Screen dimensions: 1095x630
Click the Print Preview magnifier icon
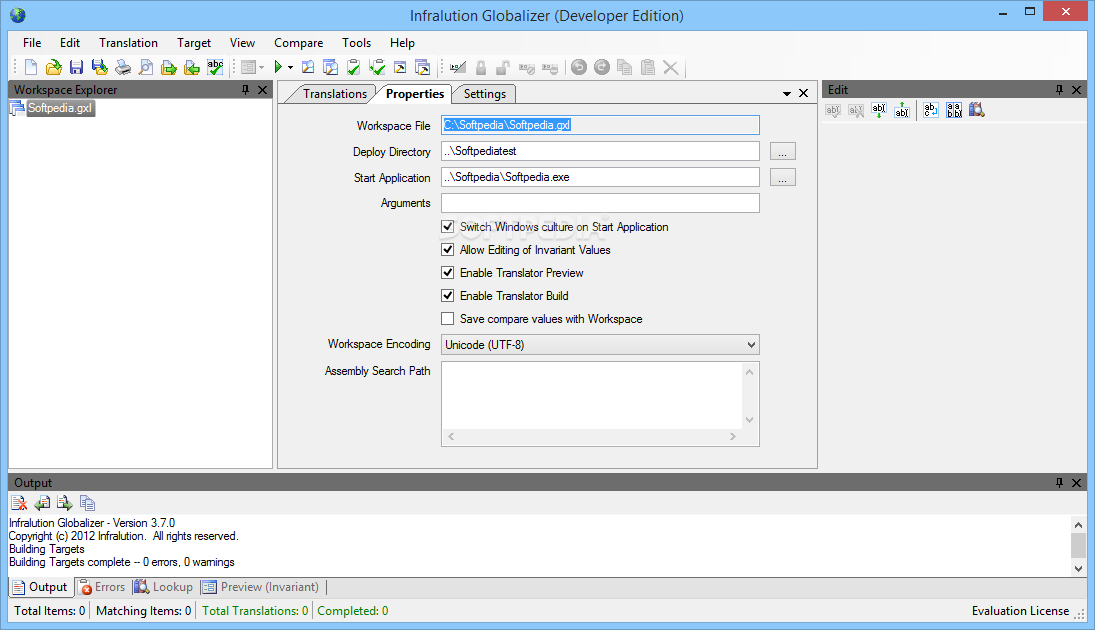146,67
